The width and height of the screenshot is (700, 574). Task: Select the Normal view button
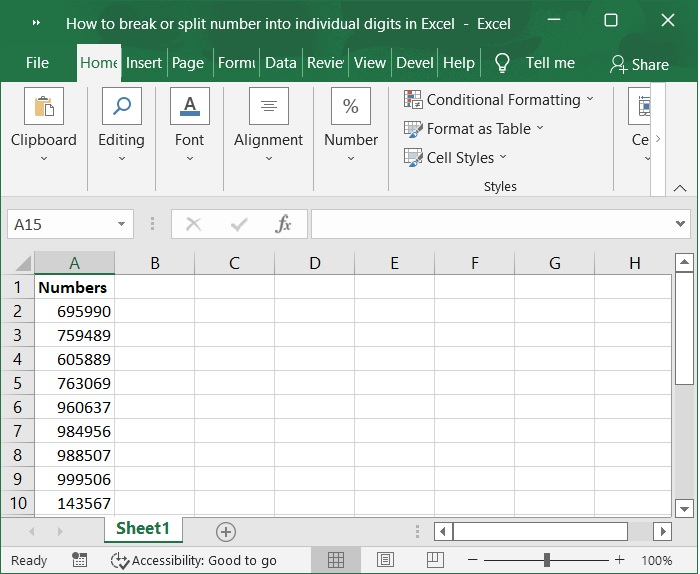pos(336,560)
